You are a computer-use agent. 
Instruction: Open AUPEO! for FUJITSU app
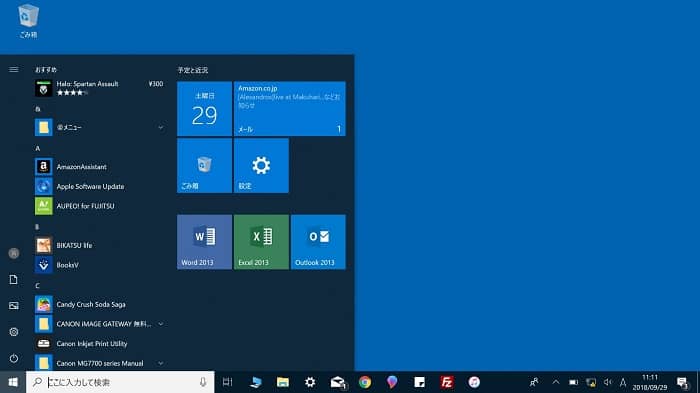point(100,206)
